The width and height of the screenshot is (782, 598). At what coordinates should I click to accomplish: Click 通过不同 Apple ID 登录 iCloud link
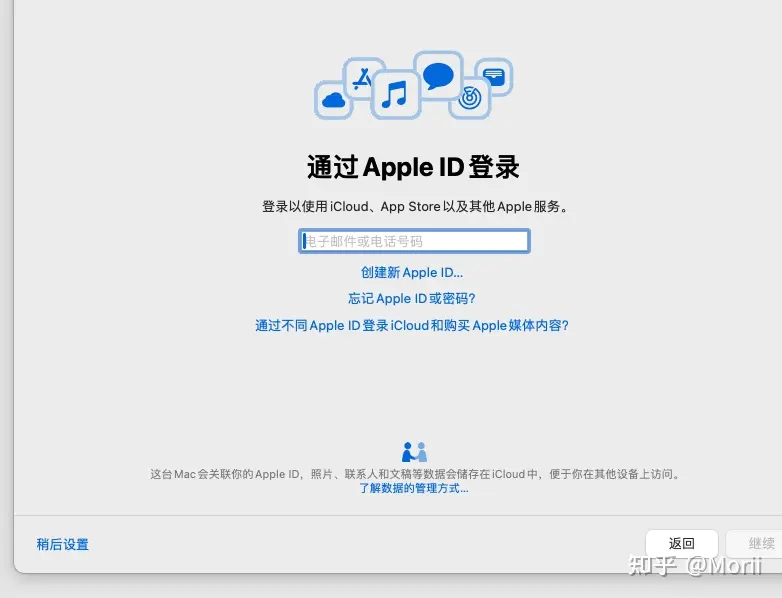pos(411,325)
